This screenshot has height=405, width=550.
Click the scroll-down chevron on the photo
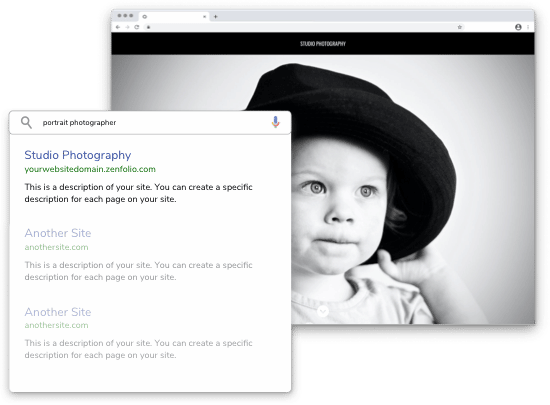[323, 311]
